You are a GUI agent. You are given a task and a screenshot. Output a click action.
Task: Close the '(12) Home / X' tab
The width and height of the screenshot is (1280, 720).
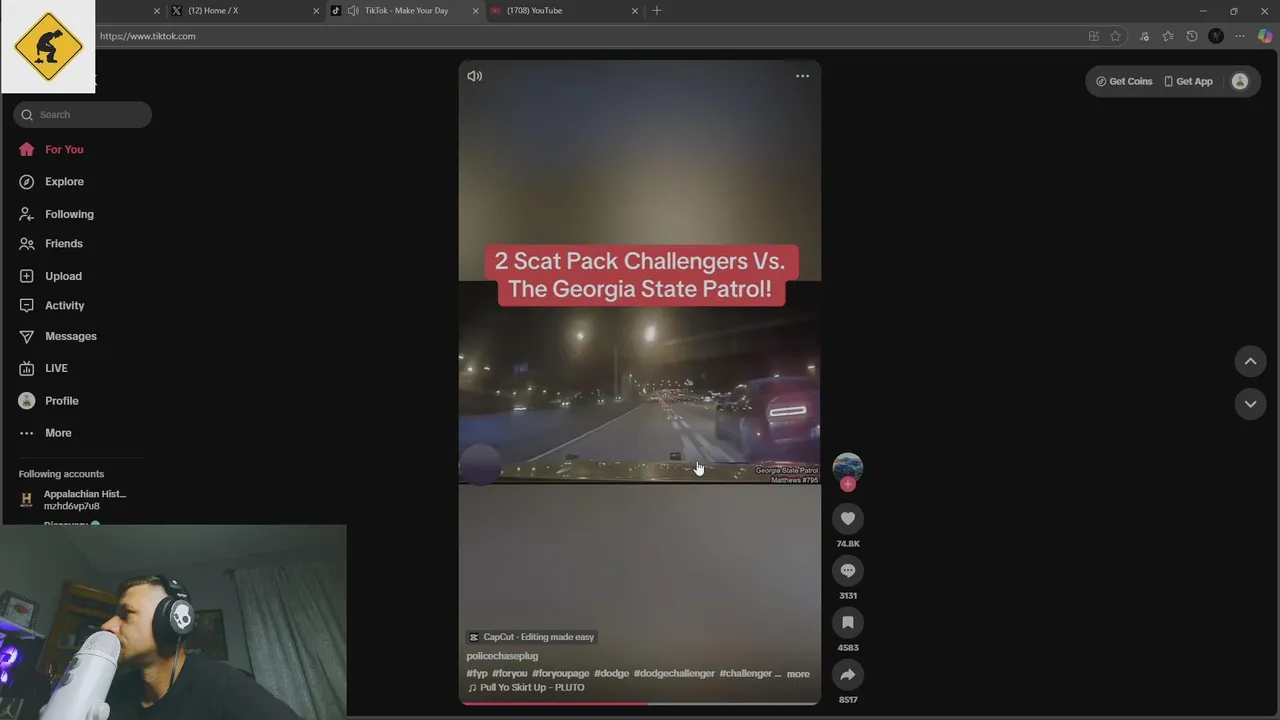316,11
